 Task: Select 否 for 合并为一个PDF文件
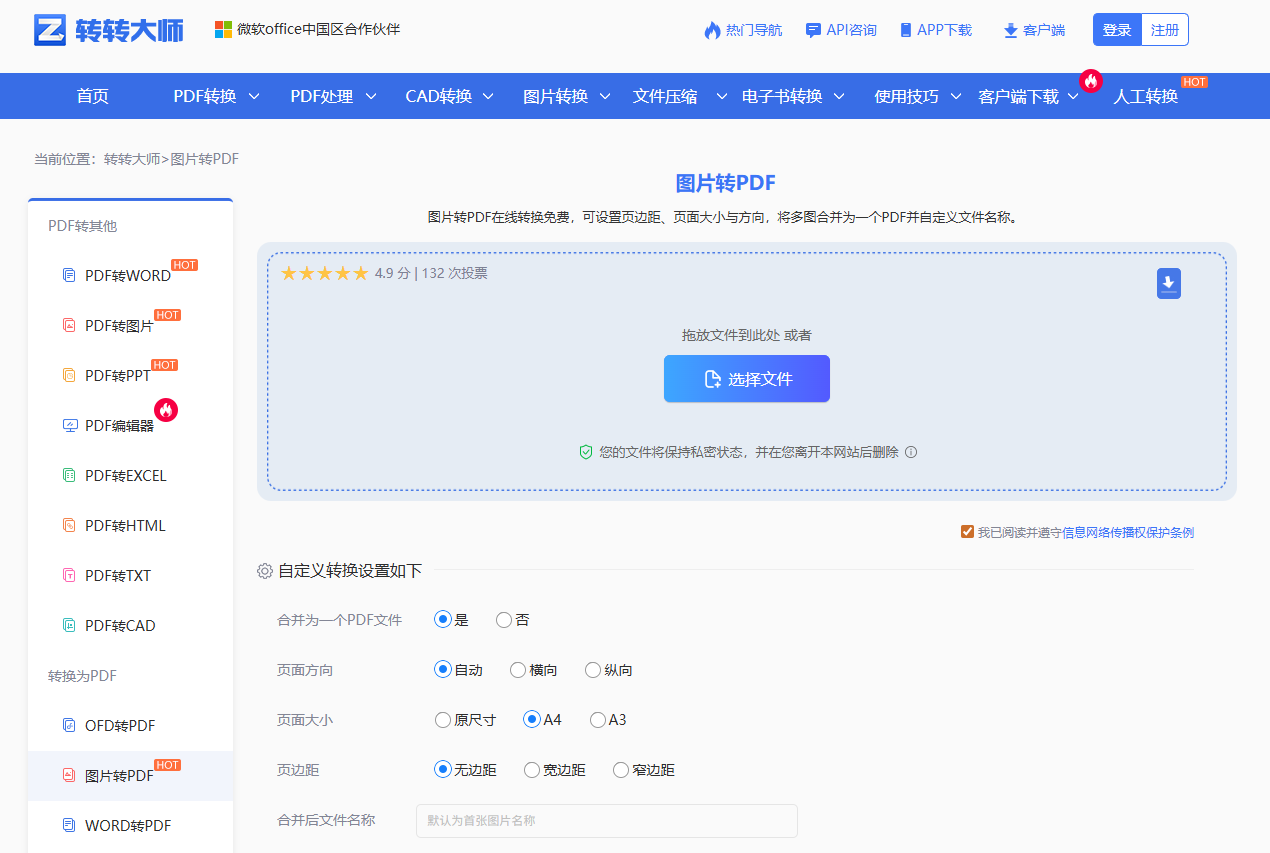(x=503, y=619)
